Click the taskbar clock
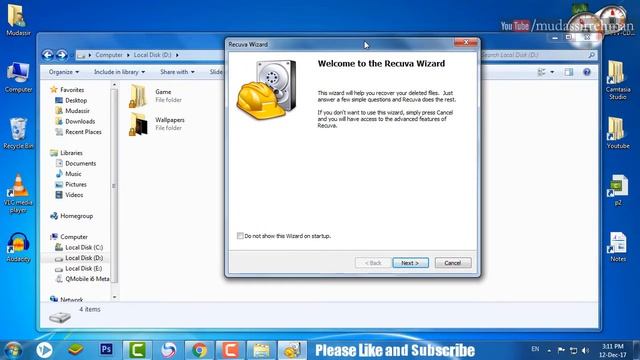The height and width of the screenshot is (360, 640). [x=613, y=350]
